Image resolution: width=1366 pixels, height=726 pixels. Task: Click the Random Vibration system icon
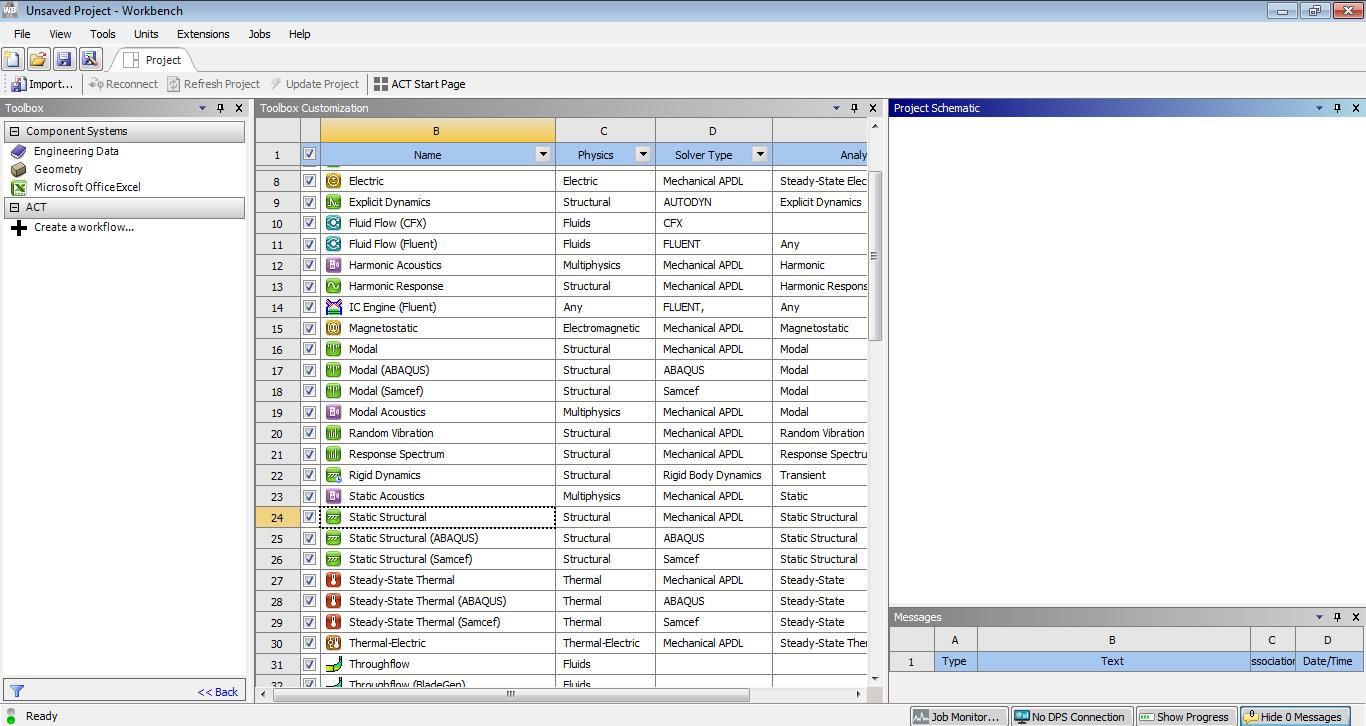(x=334, y=433)
